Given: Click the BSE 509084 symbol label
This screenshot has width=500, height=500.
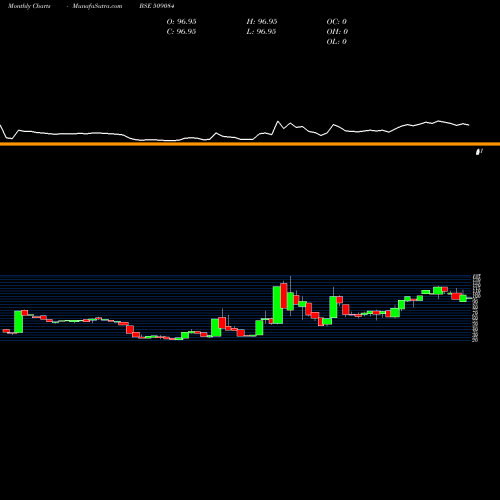Looking at the screenshot, I should pos(157,6).
